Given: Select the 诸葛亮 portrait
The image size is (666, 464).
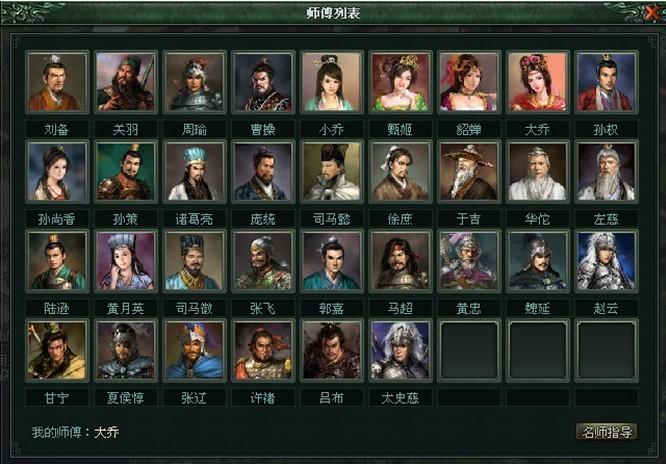Looking at the screenshot, I should coord(195,172).
